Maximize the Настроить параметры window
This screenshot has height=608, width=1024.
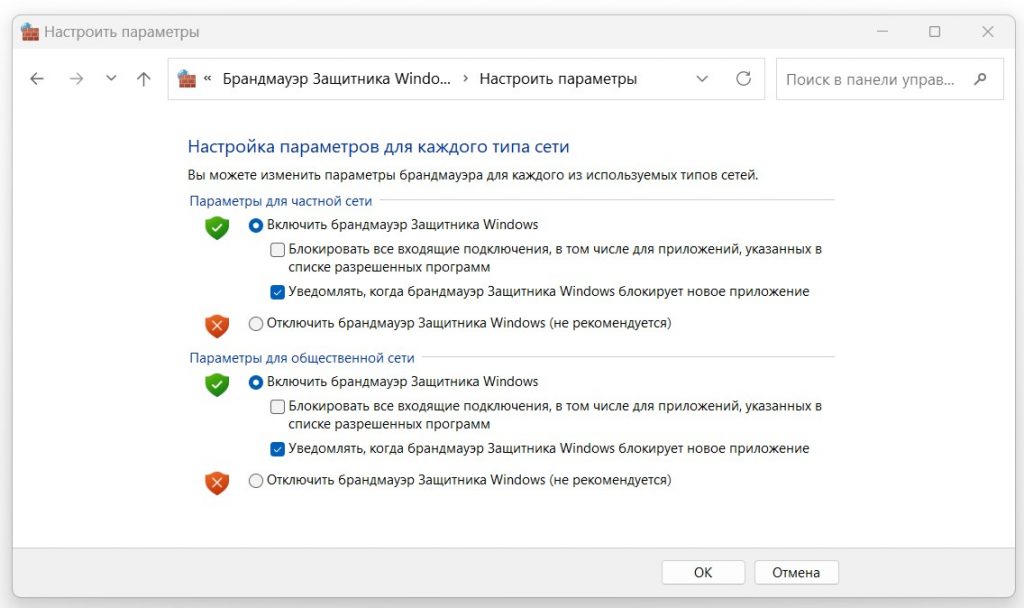tap(935, 31)
